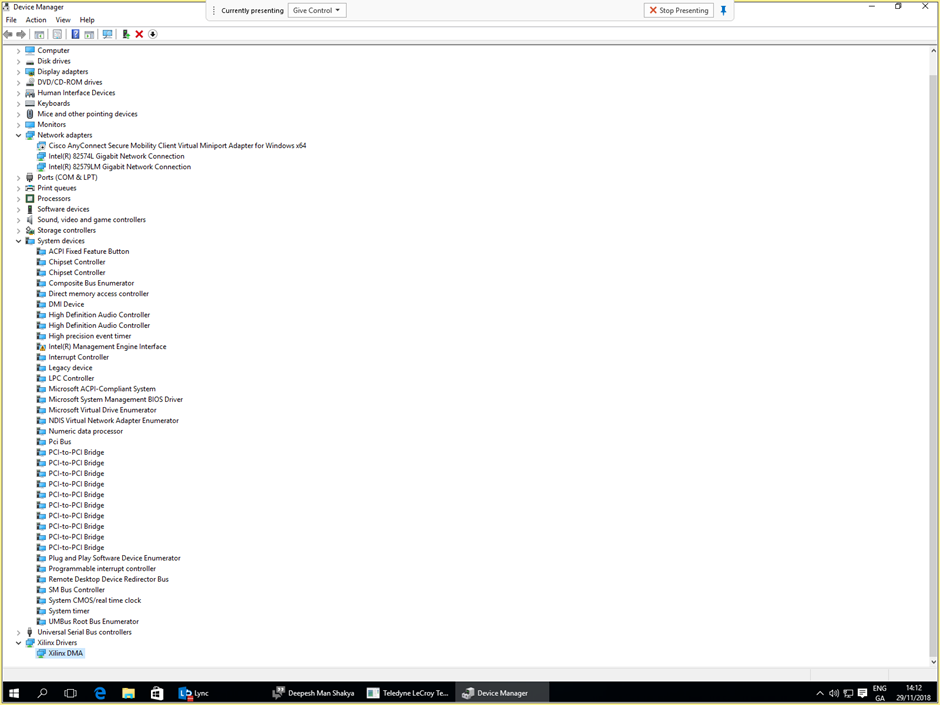Expand the Display adapters node
Image resolution: width=940 pixels, height=705 pixels.
pos(19,72)
